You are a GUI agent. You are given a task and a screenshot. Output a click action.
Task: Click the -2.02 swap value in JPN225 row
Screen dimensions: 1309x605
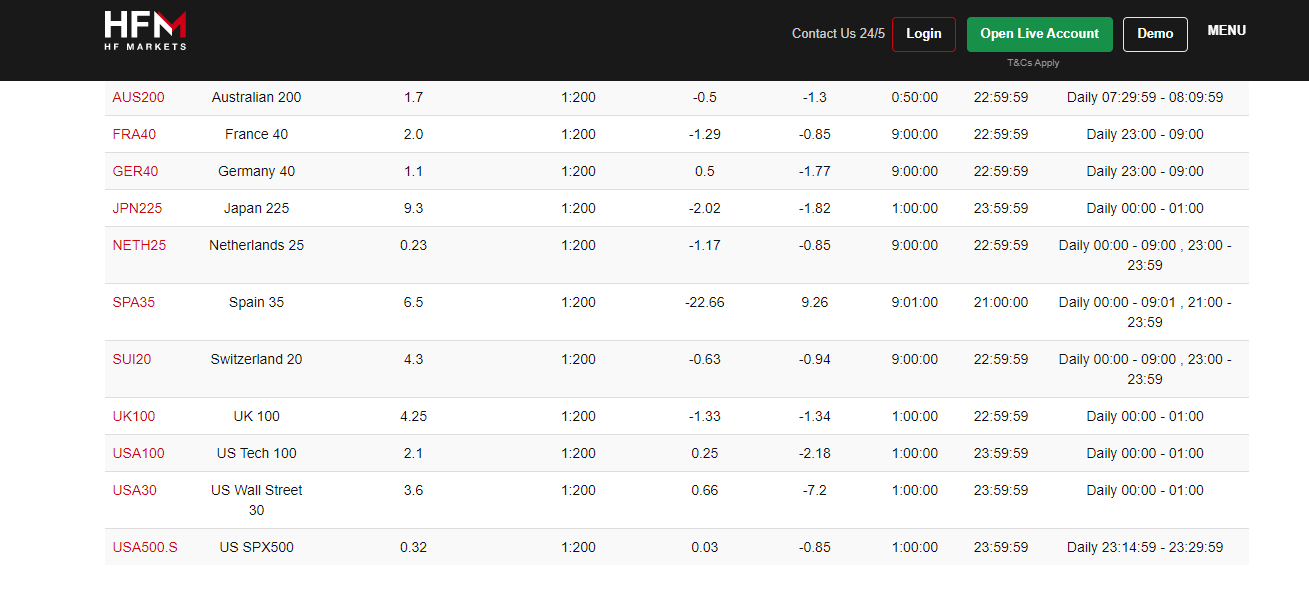[705, 208]
